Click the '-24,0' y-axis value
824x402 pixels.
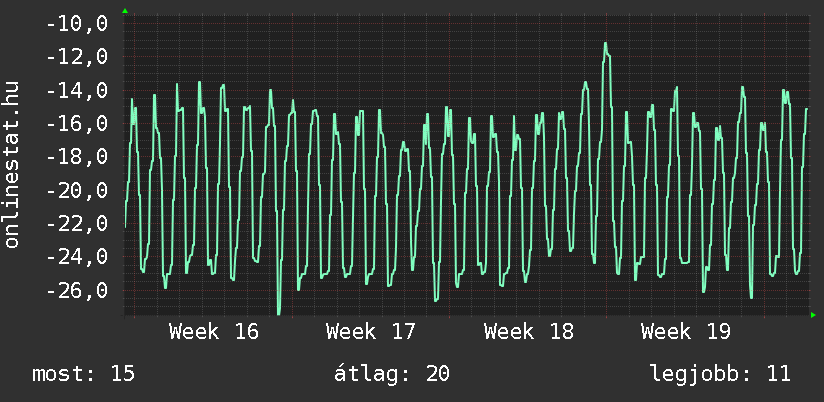pos(77,257)
